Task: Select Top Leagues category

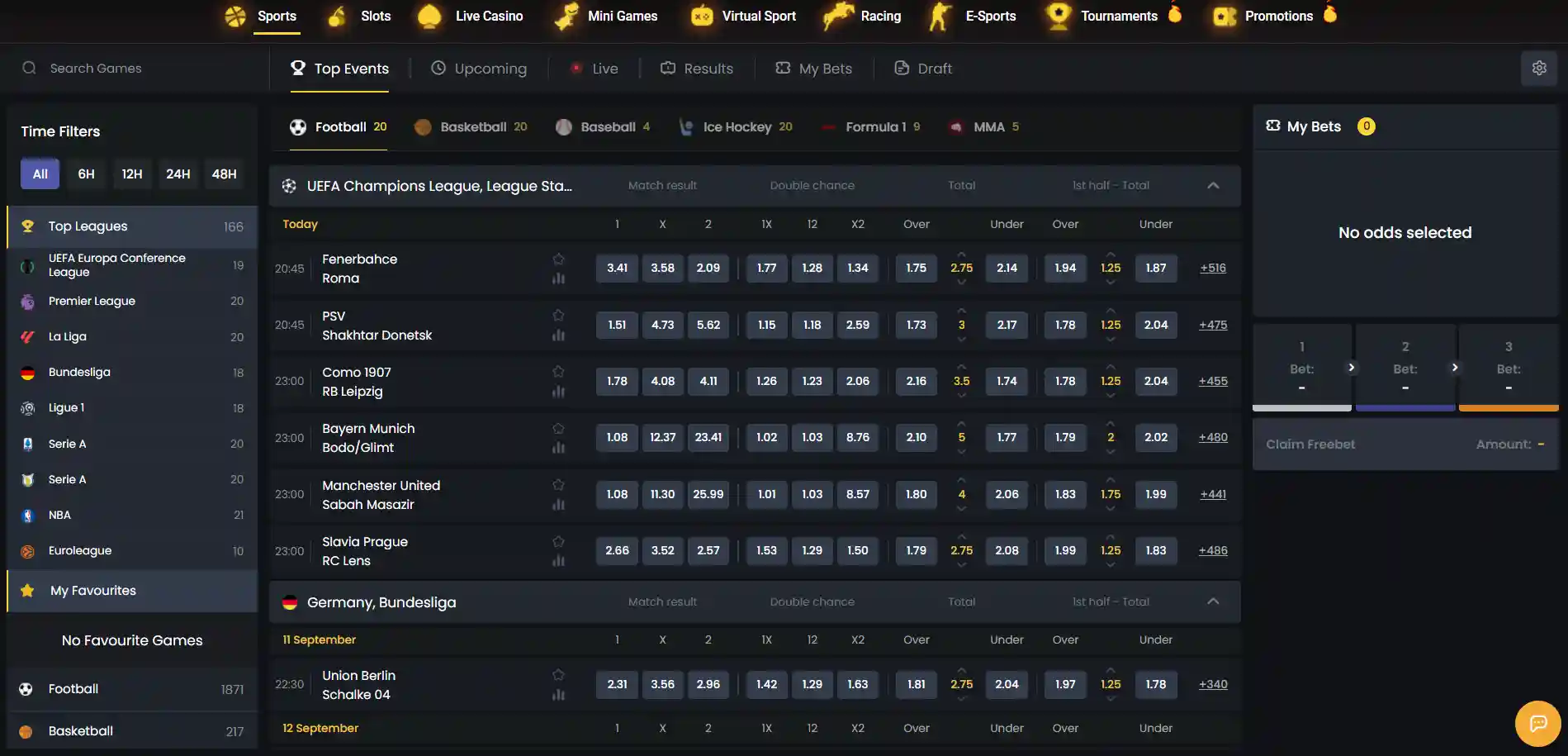Action: pyautogui.click(x=132, y=226)
